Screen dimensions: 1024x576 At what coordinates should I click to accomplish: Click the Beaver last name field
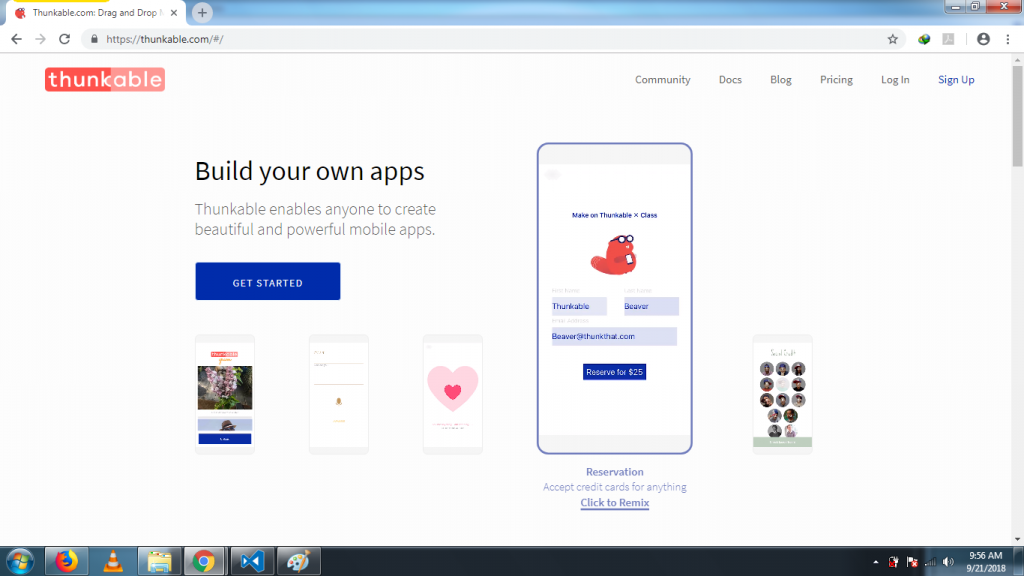651,306
